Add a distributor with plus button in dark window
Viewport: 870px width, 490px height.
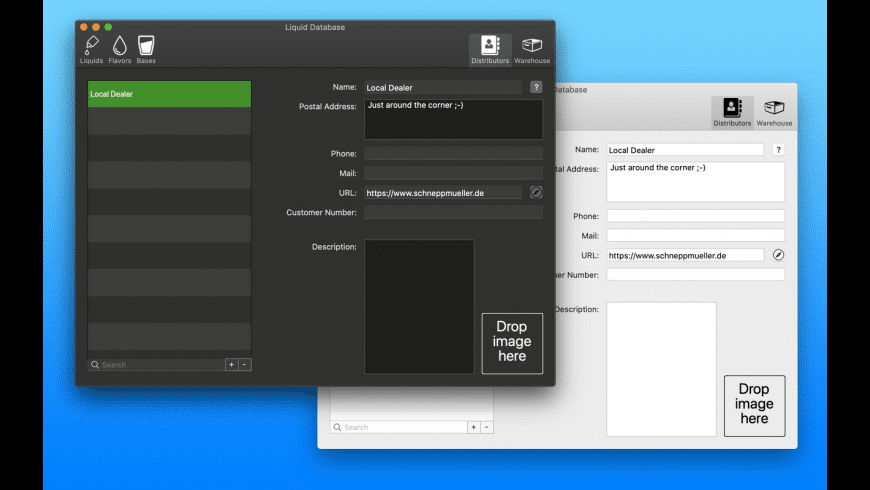pyautogui.click(x=231, y=365)
